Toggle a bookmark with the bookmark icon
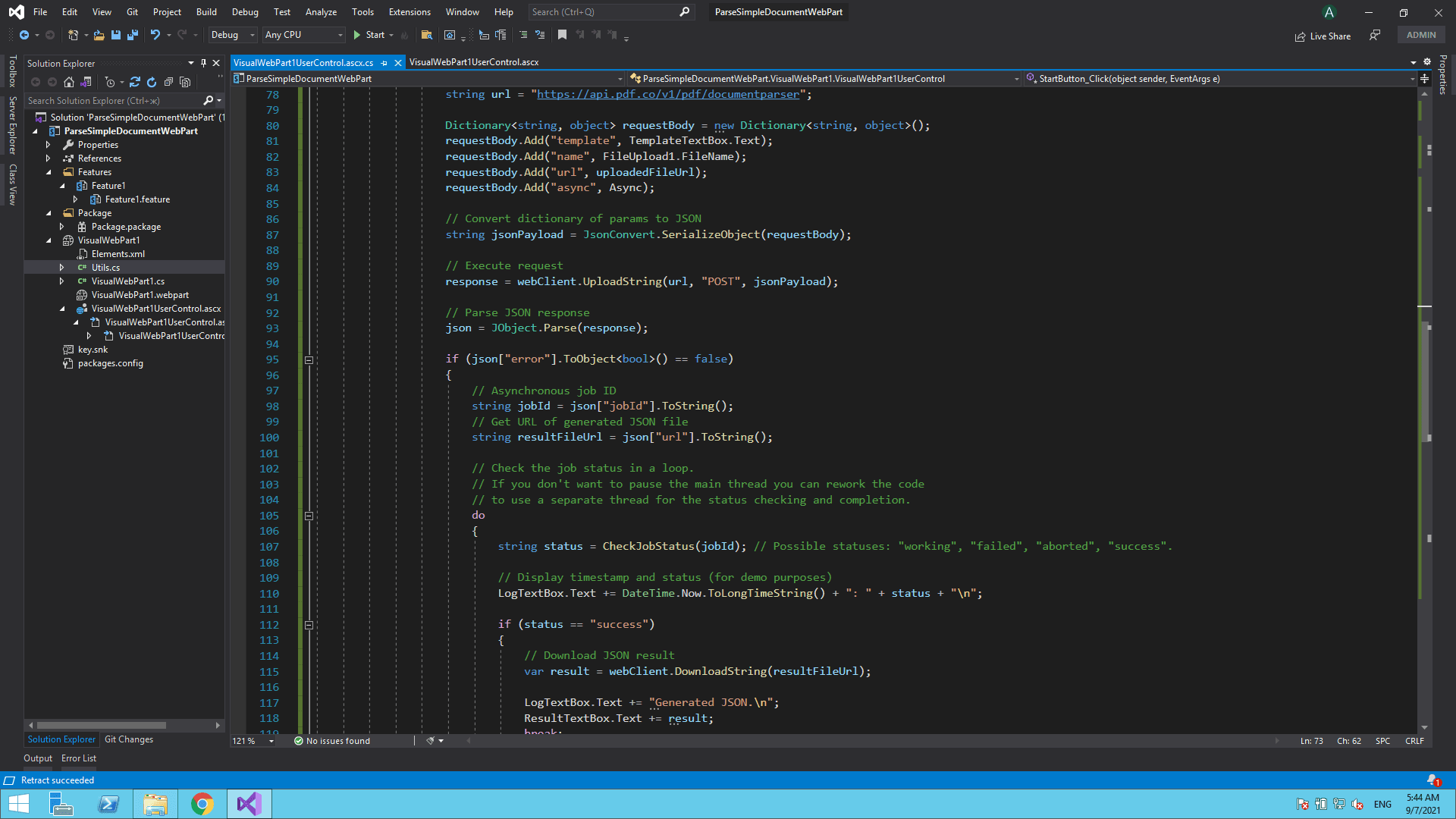 [x=562, y=35]
